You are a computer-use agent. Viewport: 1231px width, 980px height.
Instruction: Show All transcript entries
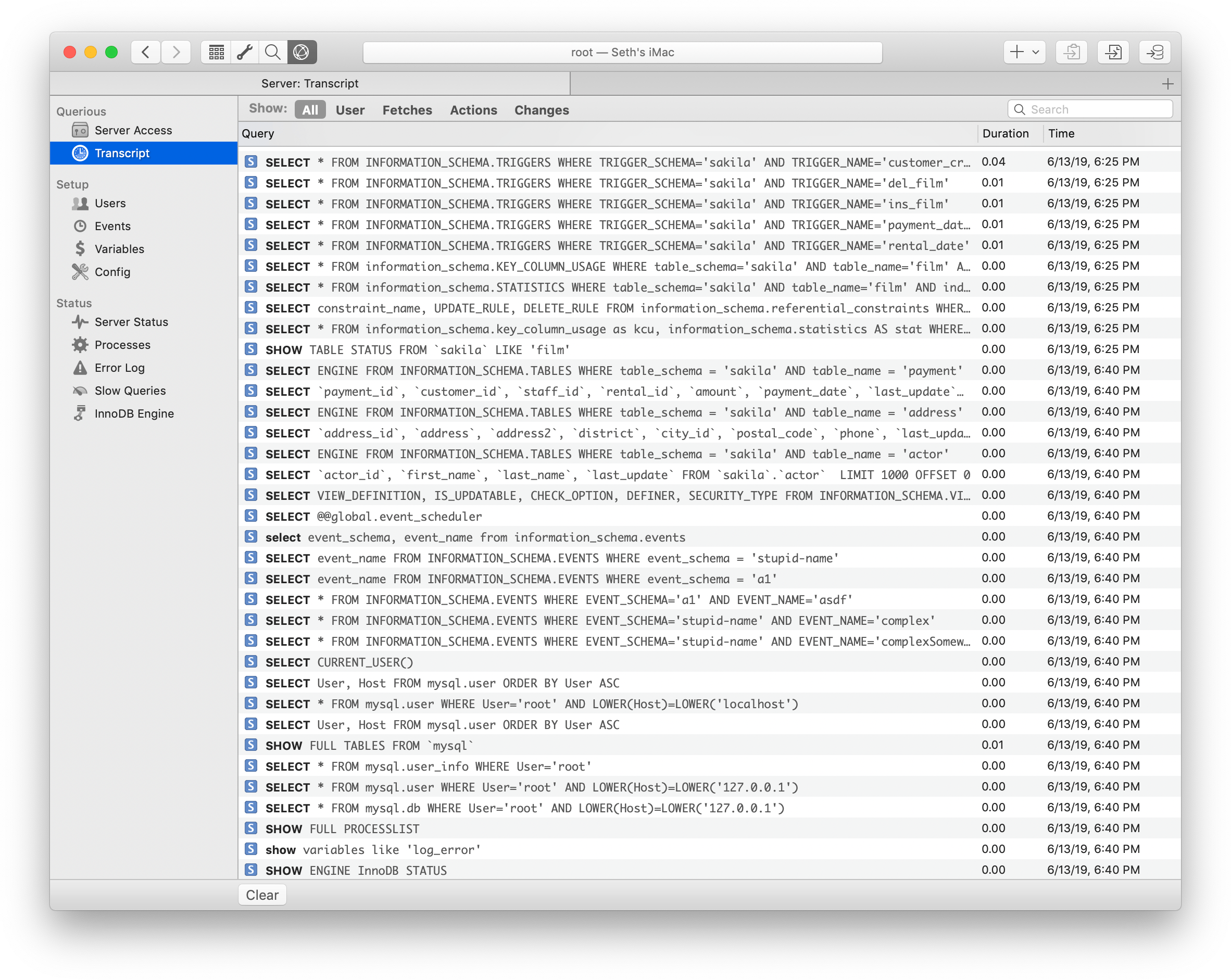click(x=310, y=110)
